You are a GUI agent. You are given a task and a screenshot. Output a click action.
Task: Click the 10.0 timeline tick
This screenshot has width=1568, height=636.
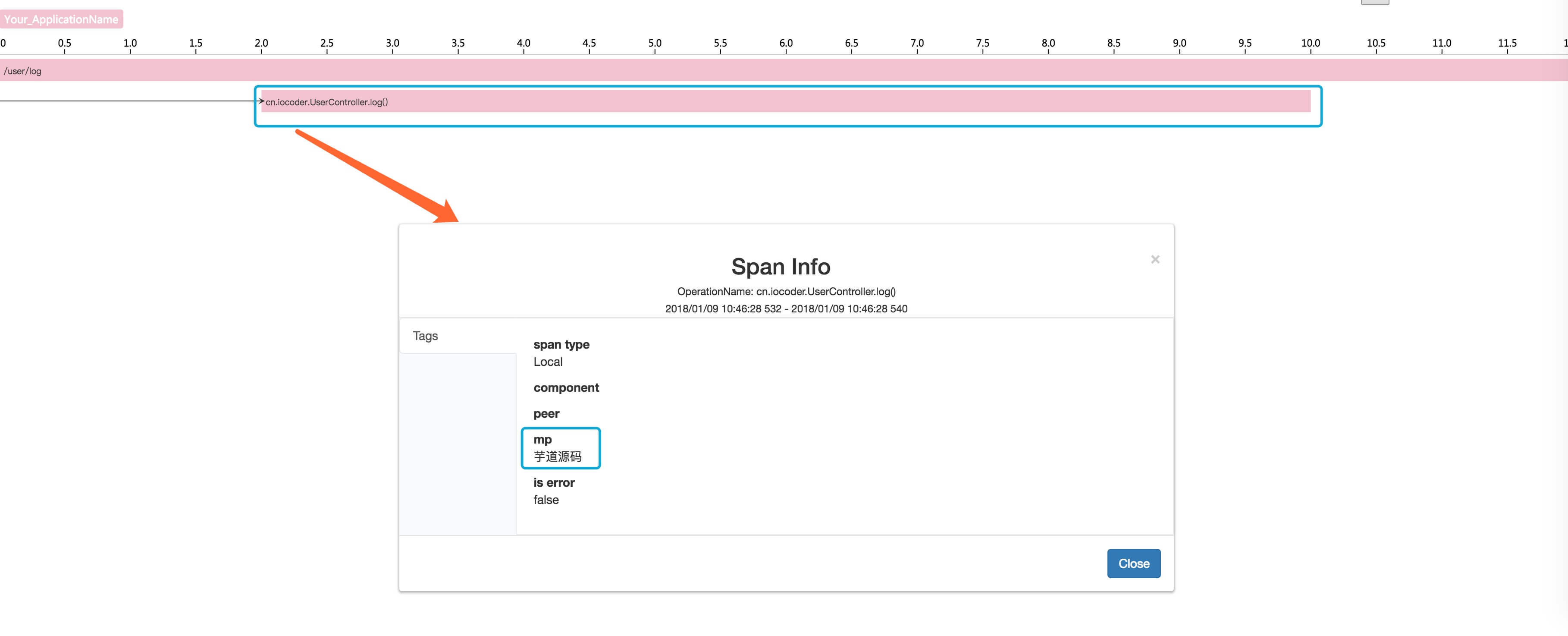pyautogui.click(x=1310, y=43)
